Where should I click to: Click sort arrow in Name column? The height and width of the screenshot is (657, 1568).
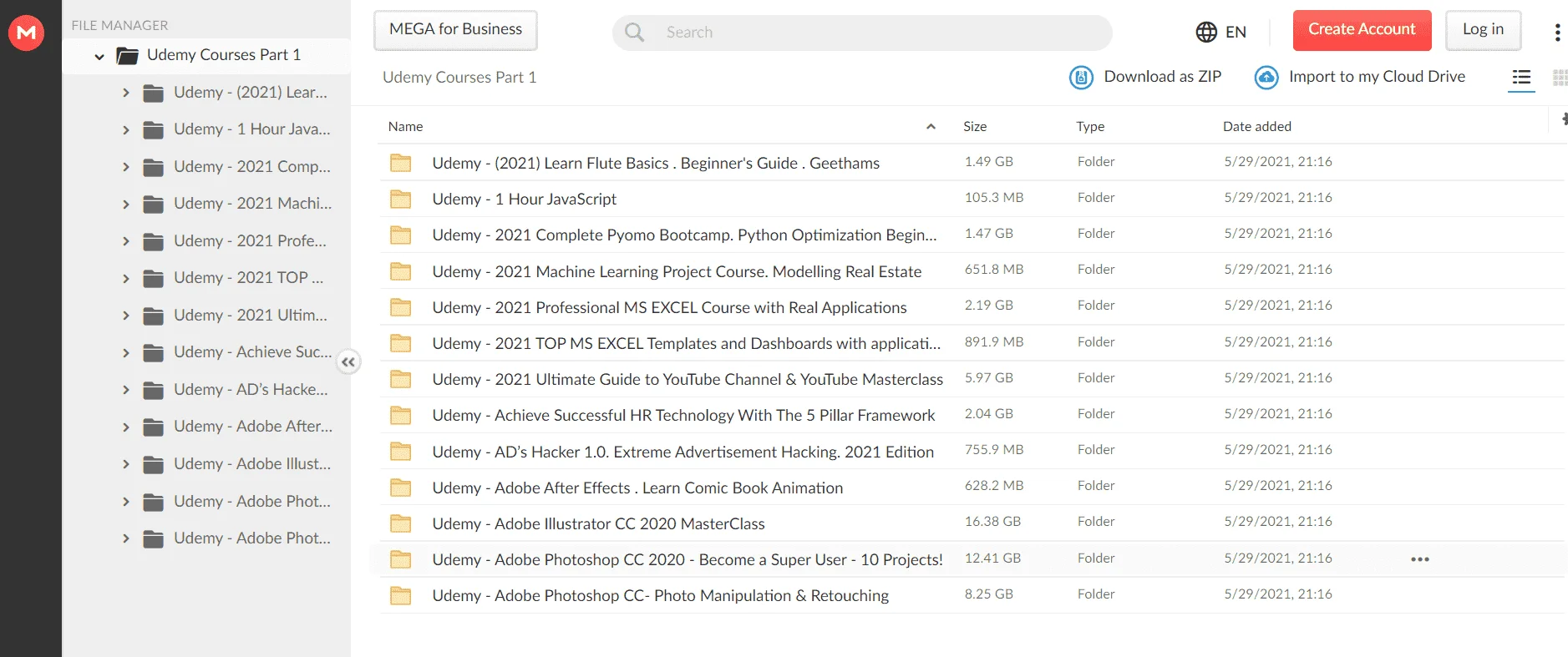point(931,127)
